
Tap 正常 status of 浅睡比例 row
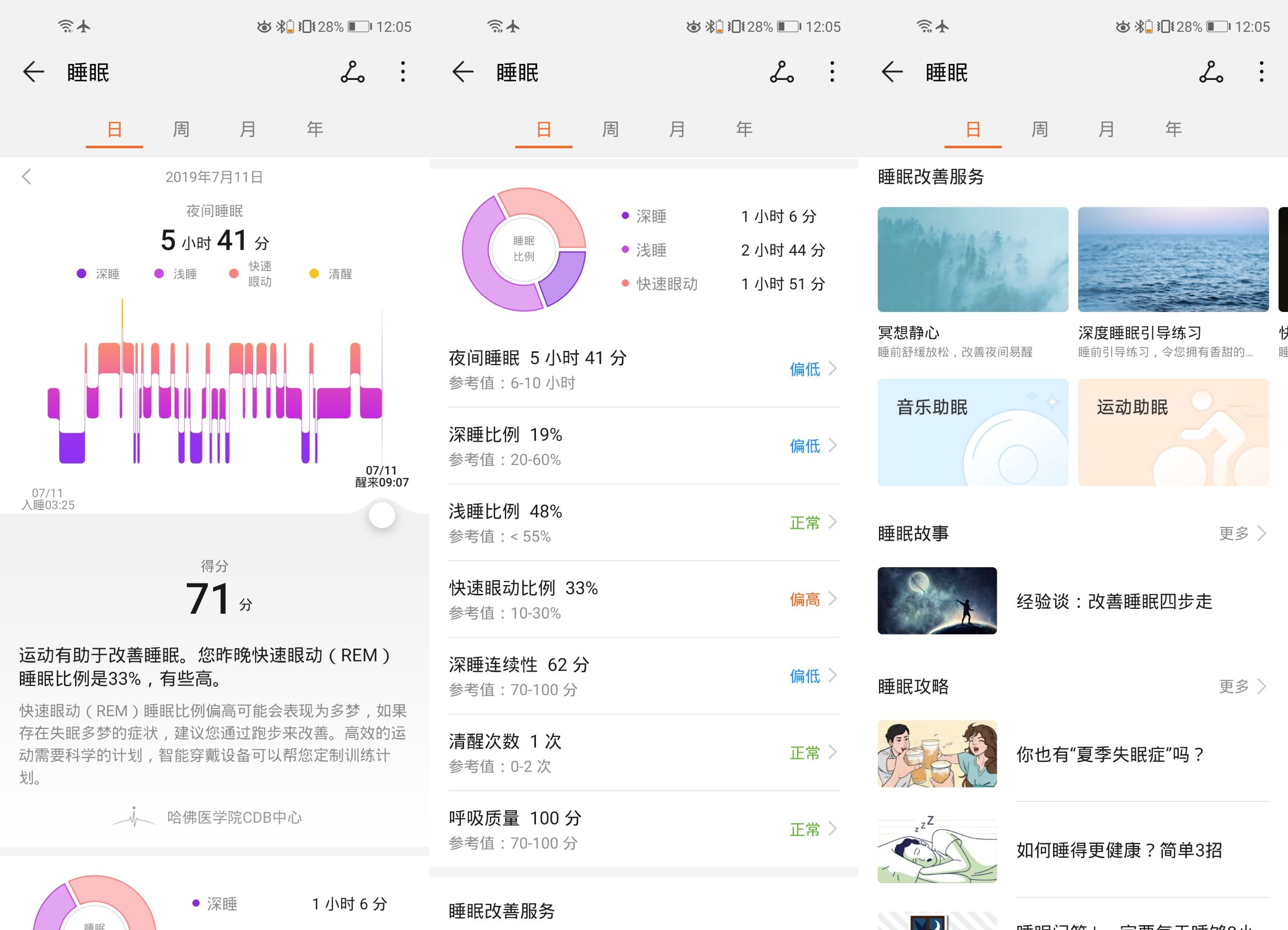tap(805, 522)
